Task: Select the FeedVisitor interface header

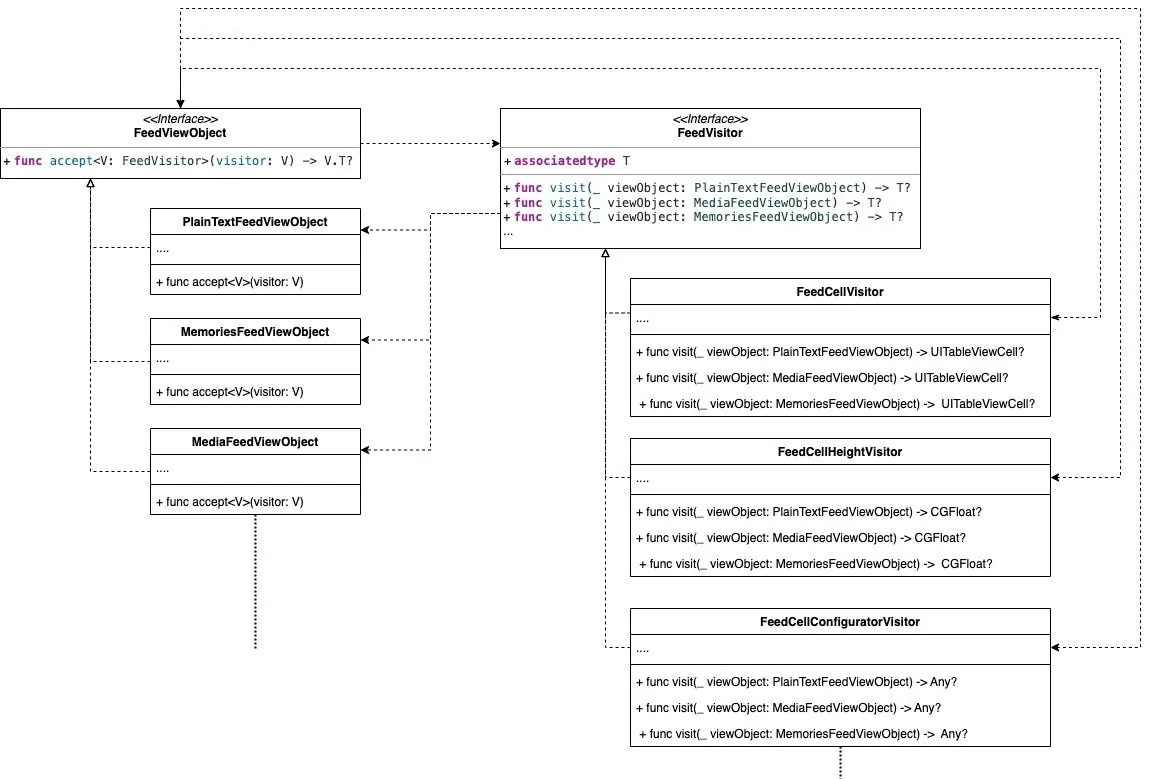Action: click(710, 132)
